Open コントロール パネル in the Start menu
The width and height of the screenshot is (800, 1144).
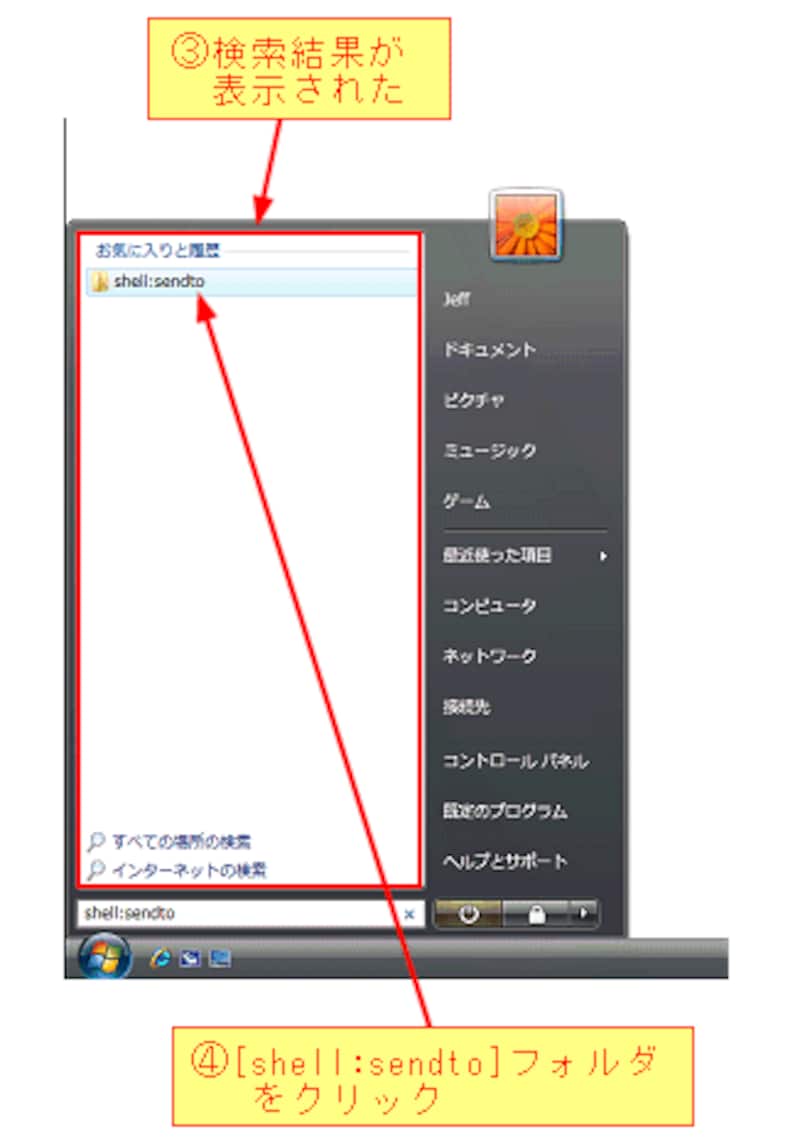516,761
